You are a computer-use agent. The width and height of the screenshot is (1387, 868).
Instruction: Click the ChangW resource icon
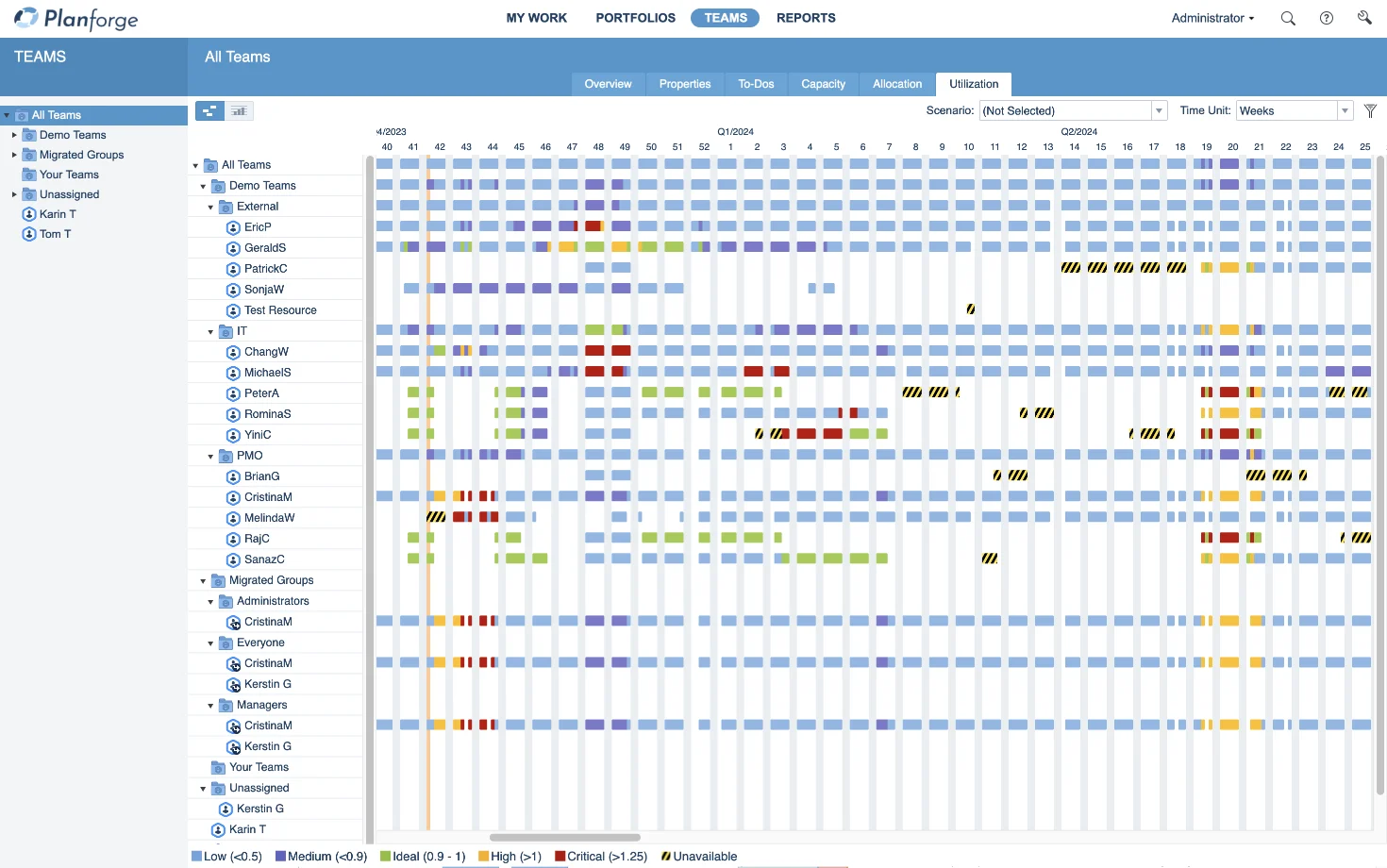[x=233, y=352]
